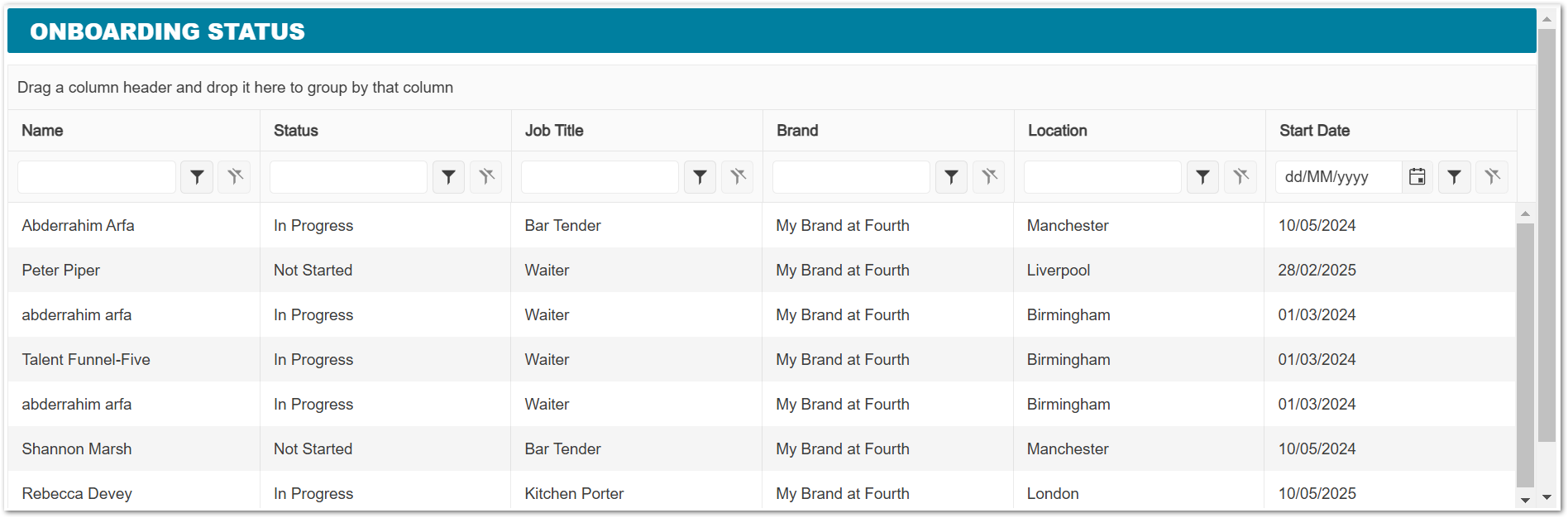This screenshot has width=1568, height=518.
Task: Click the 28/02/2025 start date cell
Action: coord(1390,270)
